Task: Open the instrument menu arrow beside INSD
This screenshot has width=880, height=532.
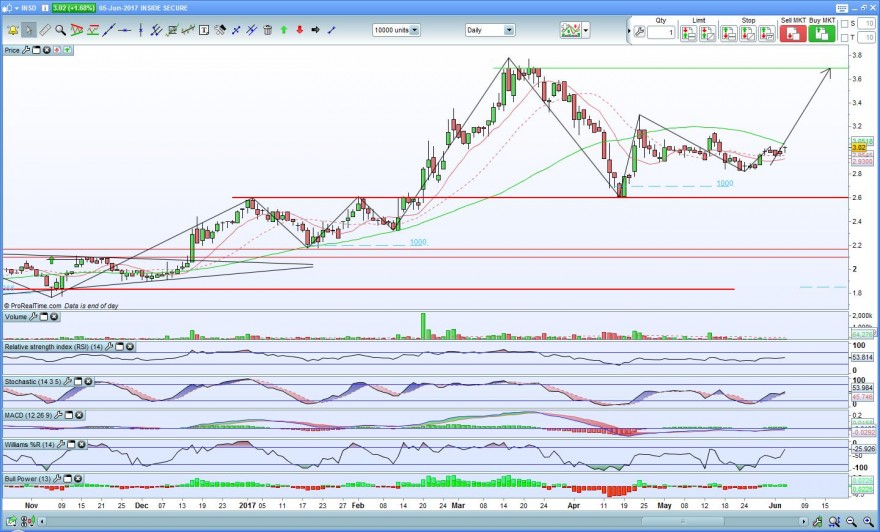Action: coord(17,8)
